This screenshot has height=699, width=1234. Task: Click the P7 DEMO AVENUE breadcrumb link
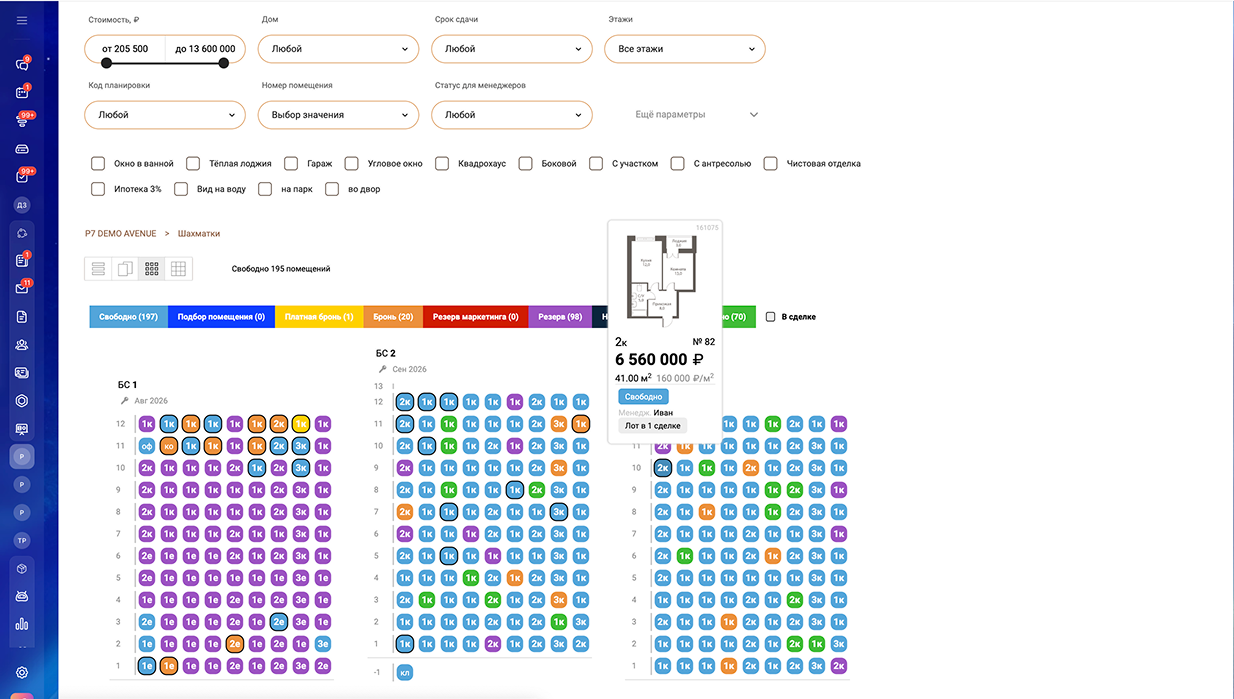[120, 234]
